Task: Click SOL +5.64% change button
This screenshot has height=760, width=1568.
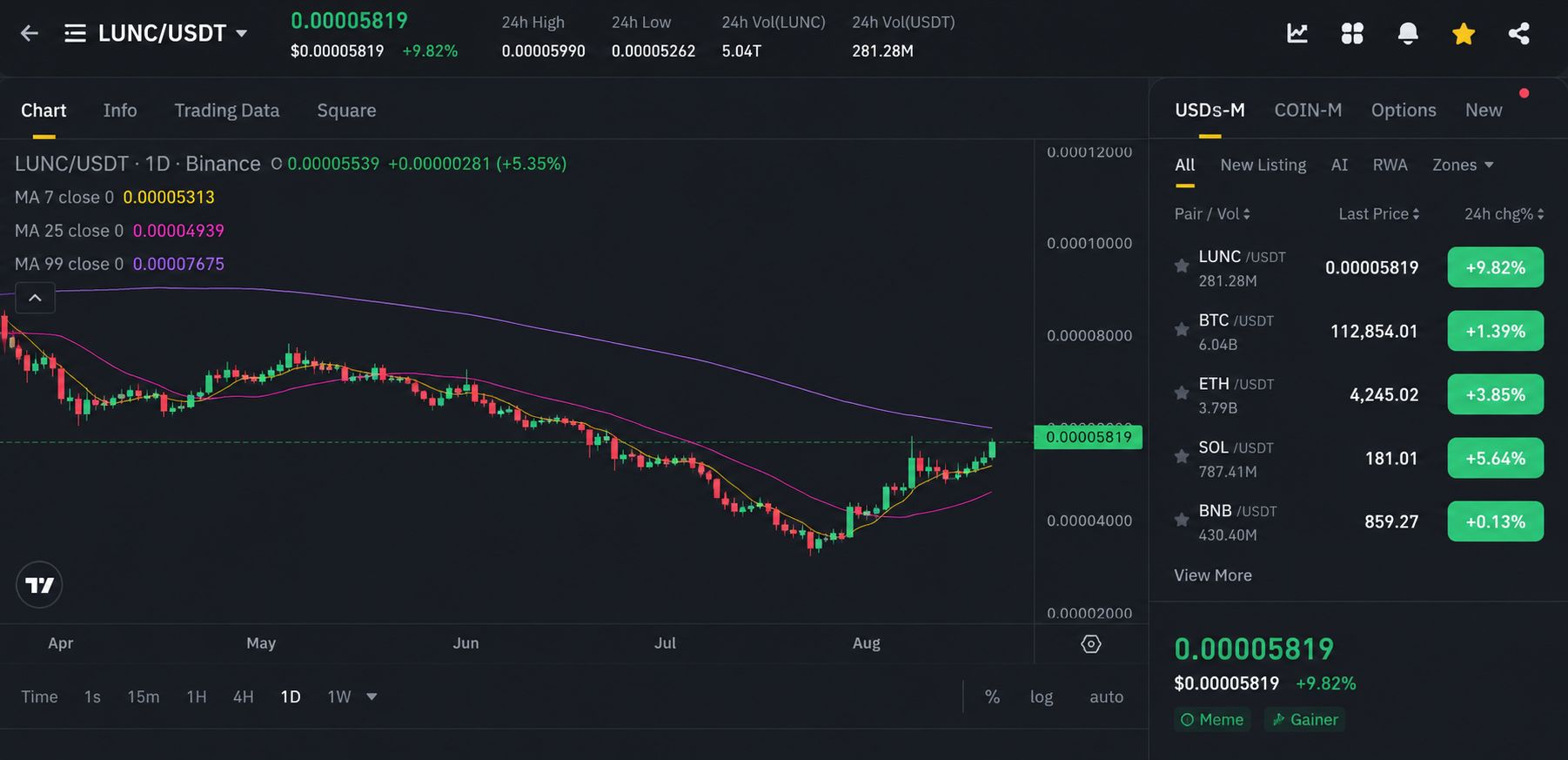Action: (1496, 458)
